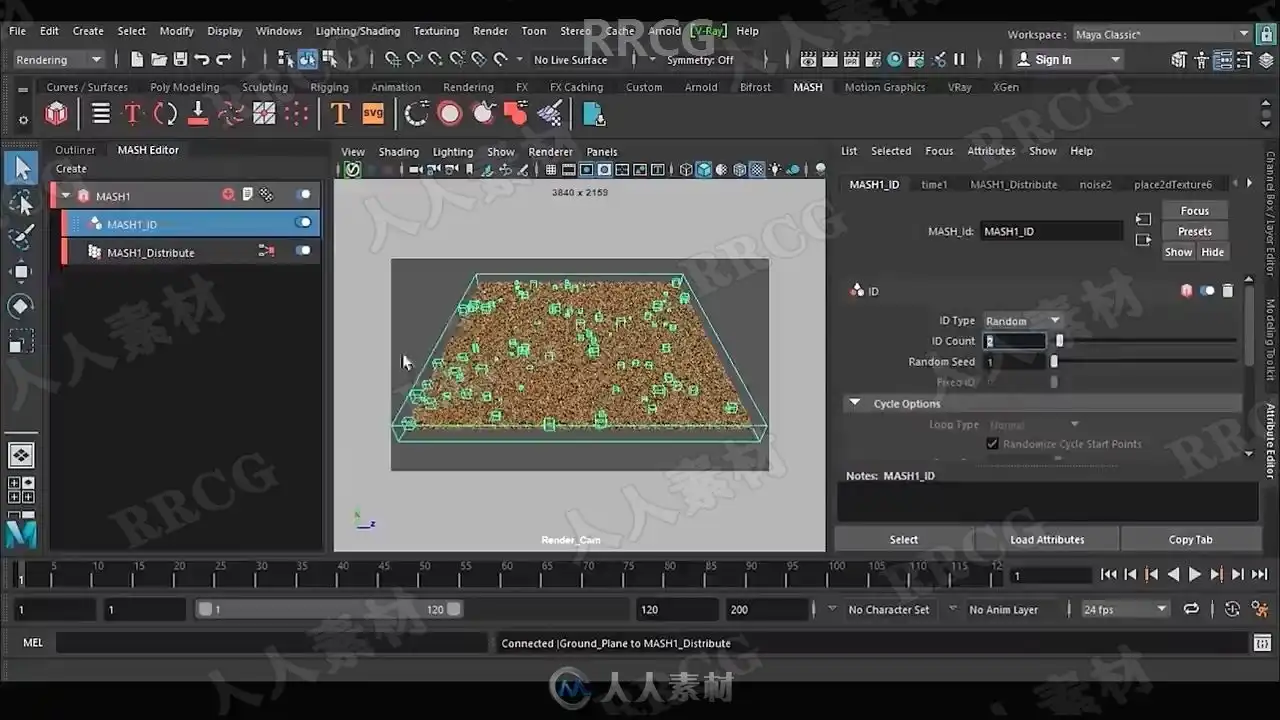Select the Rotate tool in the toolbox
The width and height of the screenshot is (1280, 720).
click(x=21, y=306)
